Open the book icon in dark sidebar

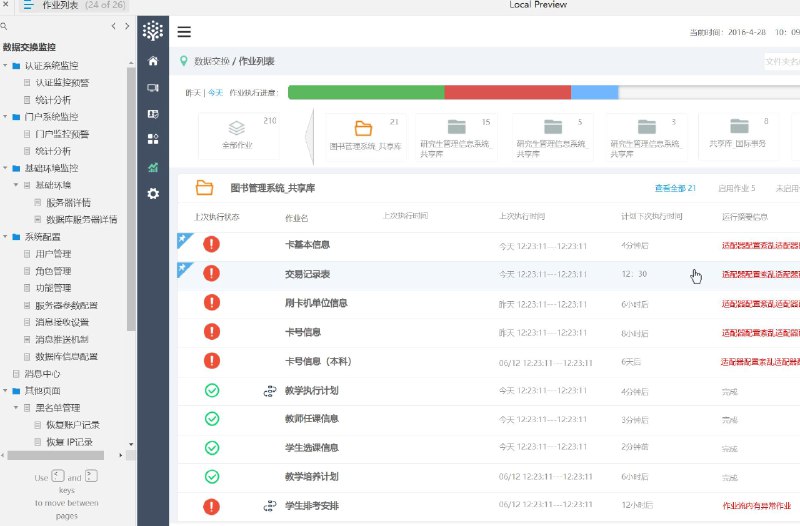(x=153, y=114)
